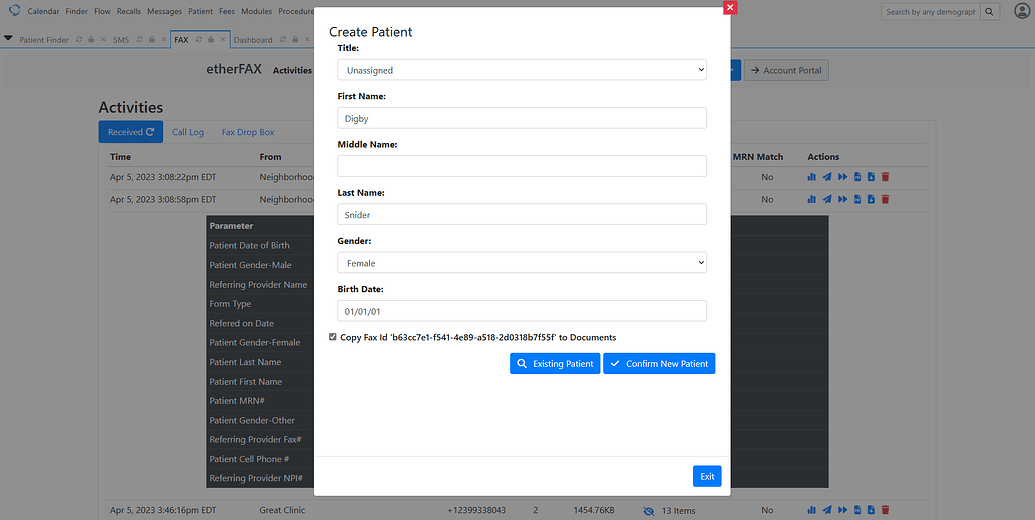Click trash icon in Great Clinic row
This screenshot has width=1035, height=520.
886,509
